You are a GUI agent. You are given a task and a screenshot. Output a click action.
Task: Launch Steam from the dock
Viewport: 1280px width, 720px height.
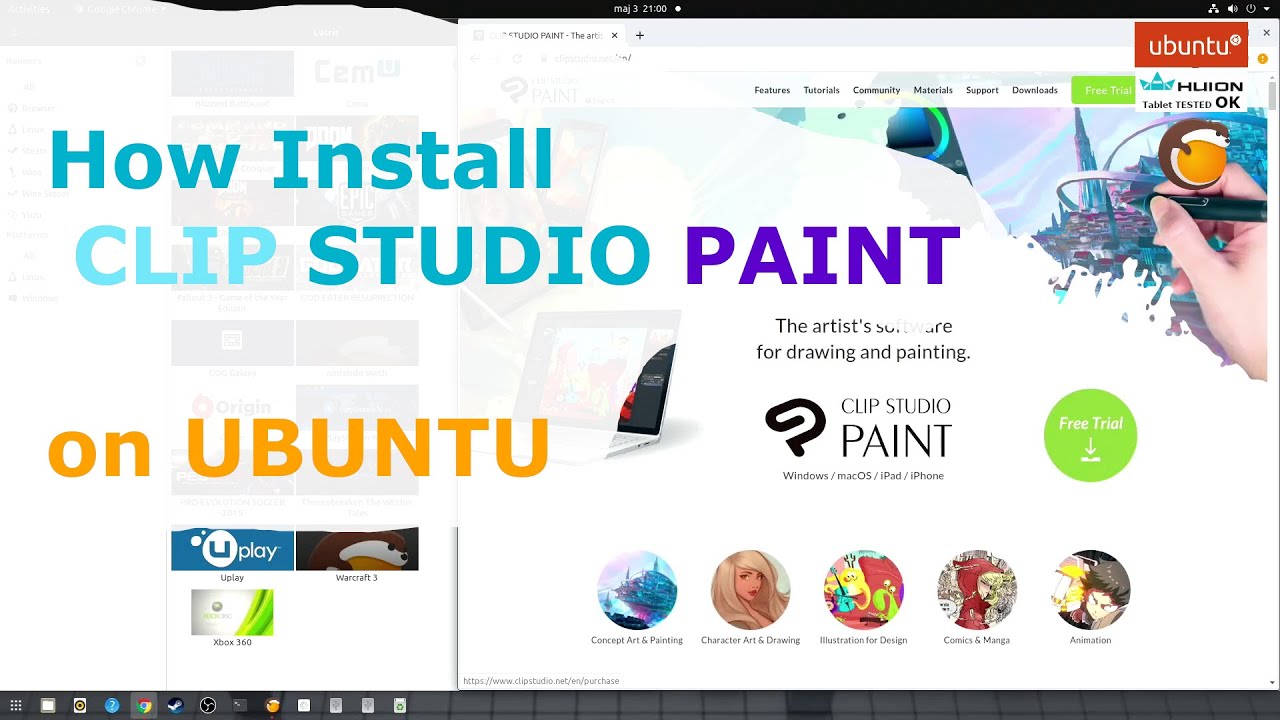[x=176, y=706]
